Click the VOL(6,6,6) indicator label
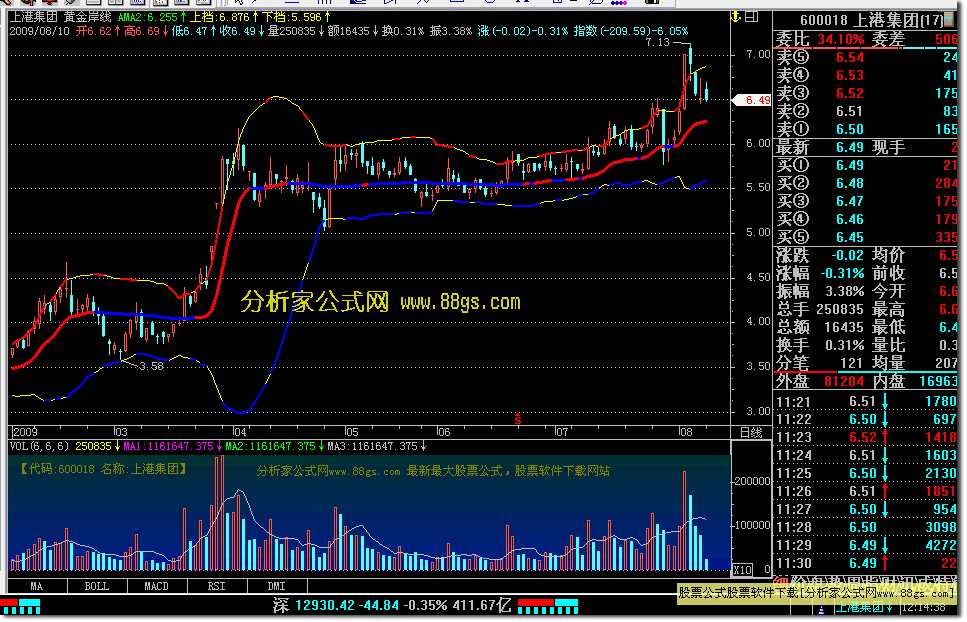 point(41,446)
